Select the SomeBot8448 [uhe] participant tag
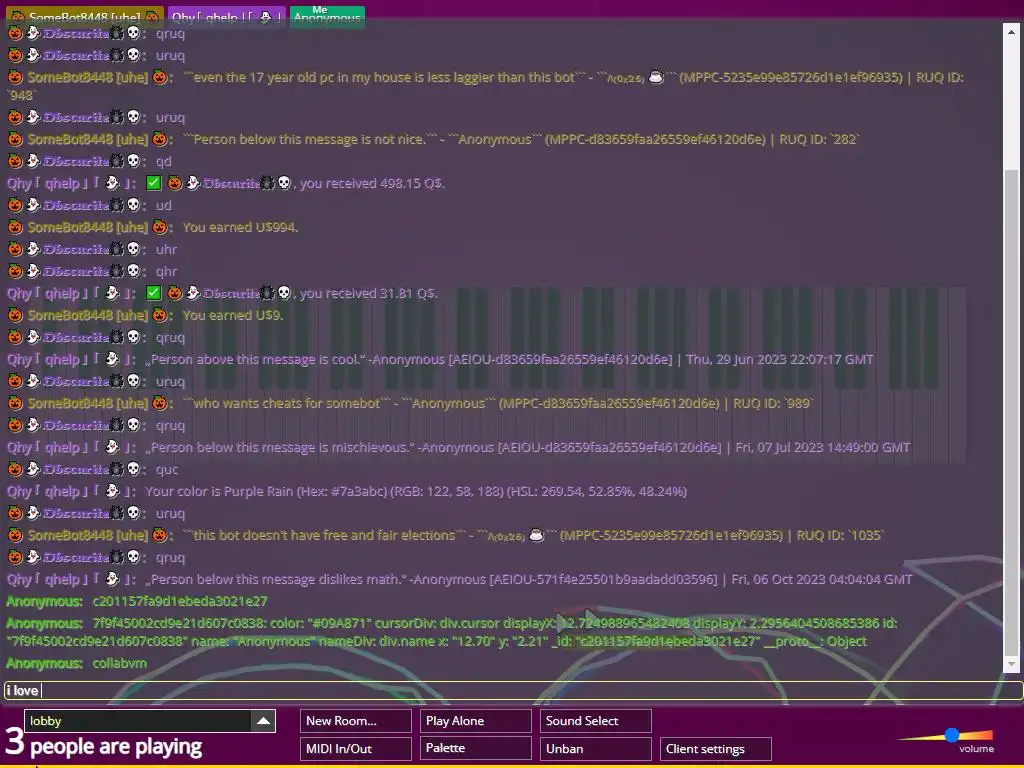This screenshot has width=1024, height=768. [85, 17]
